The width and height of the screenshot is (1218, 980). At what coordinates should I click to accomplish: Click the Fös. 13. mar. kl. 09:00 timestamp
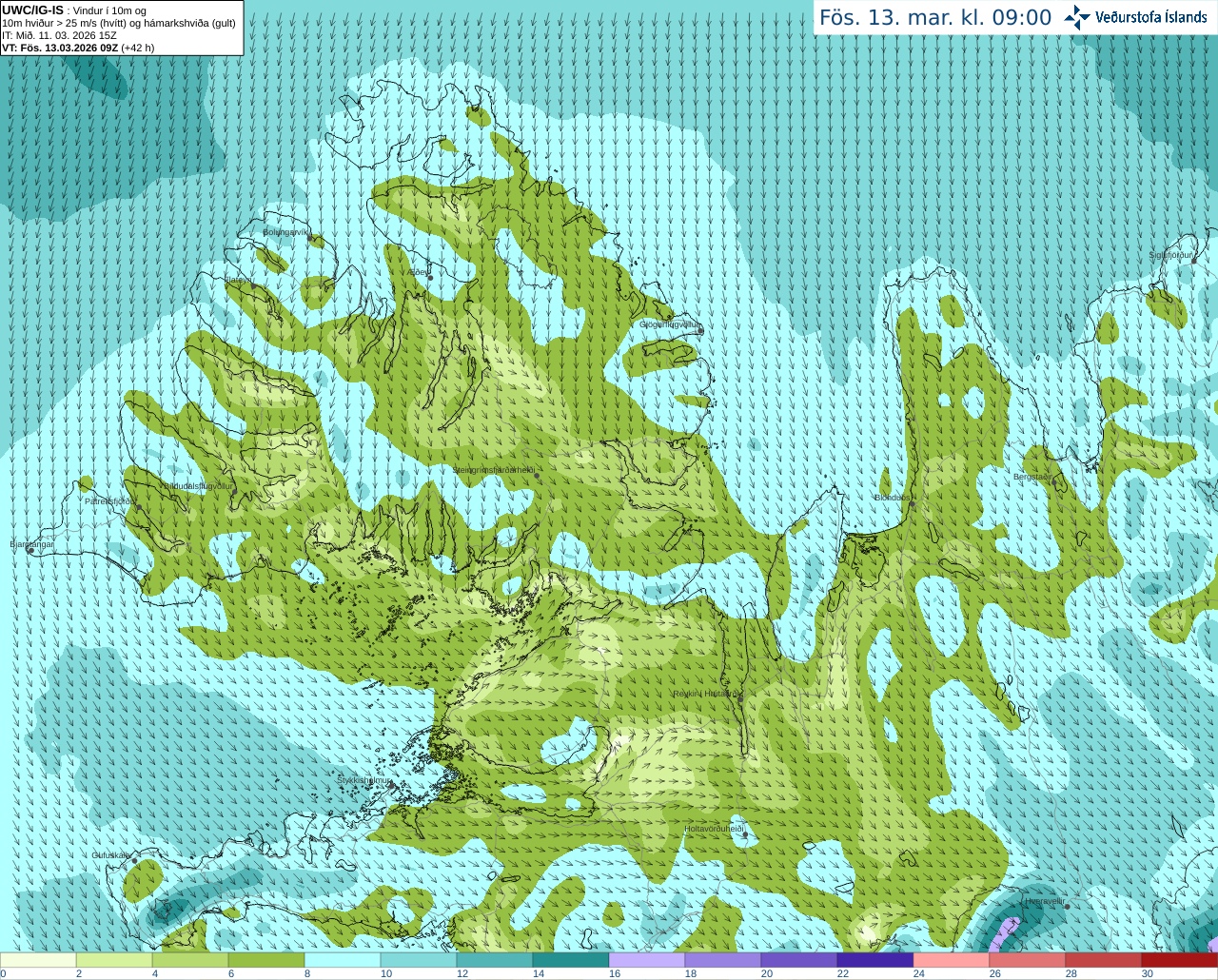pyautogui.click(x=935, y=18)
